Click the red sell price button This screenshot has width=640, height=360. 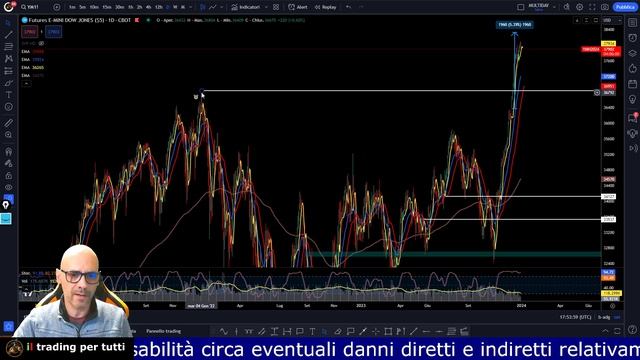[x=30, y=32]
